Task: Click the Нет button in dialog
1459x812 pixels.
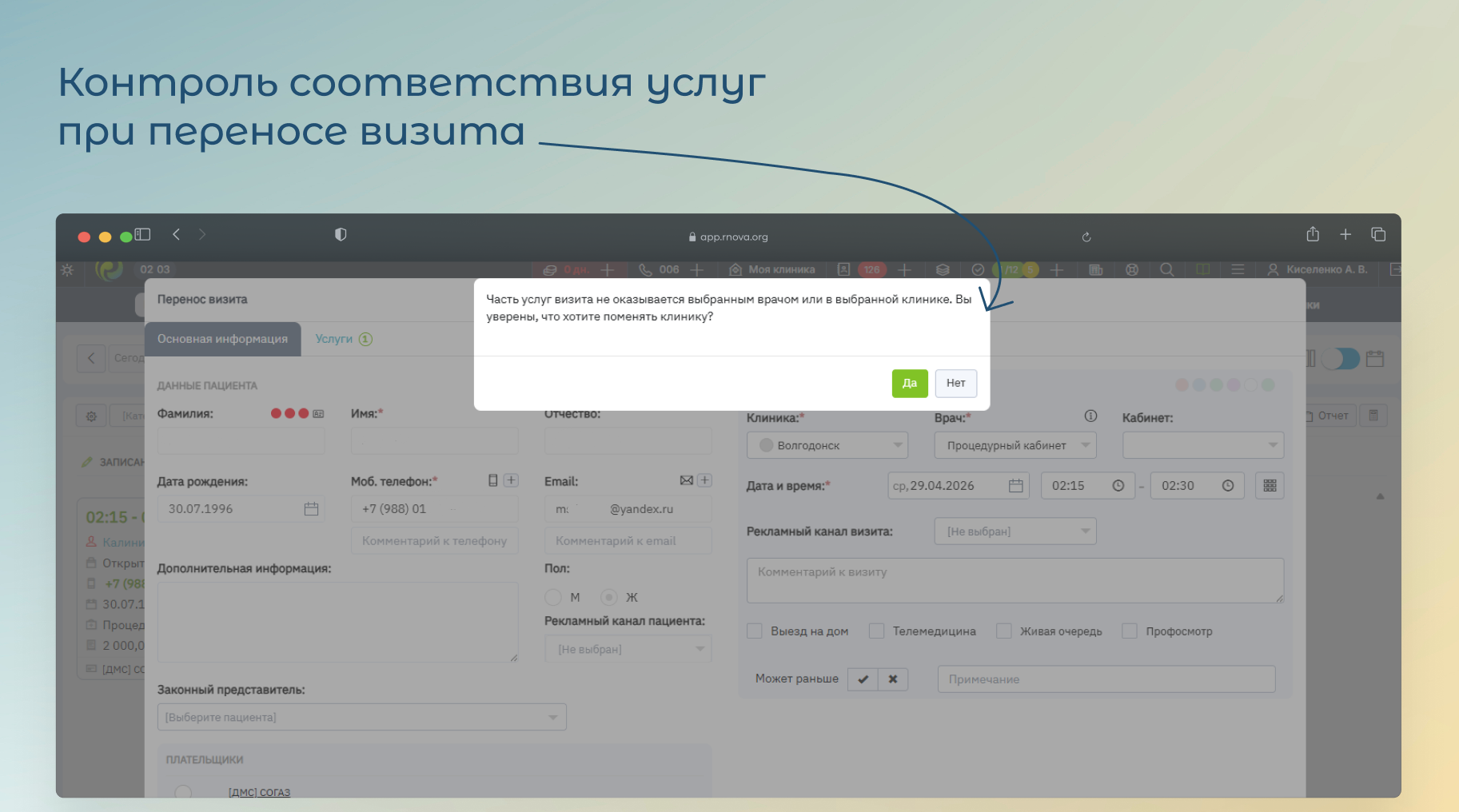Action: (955, 384)
